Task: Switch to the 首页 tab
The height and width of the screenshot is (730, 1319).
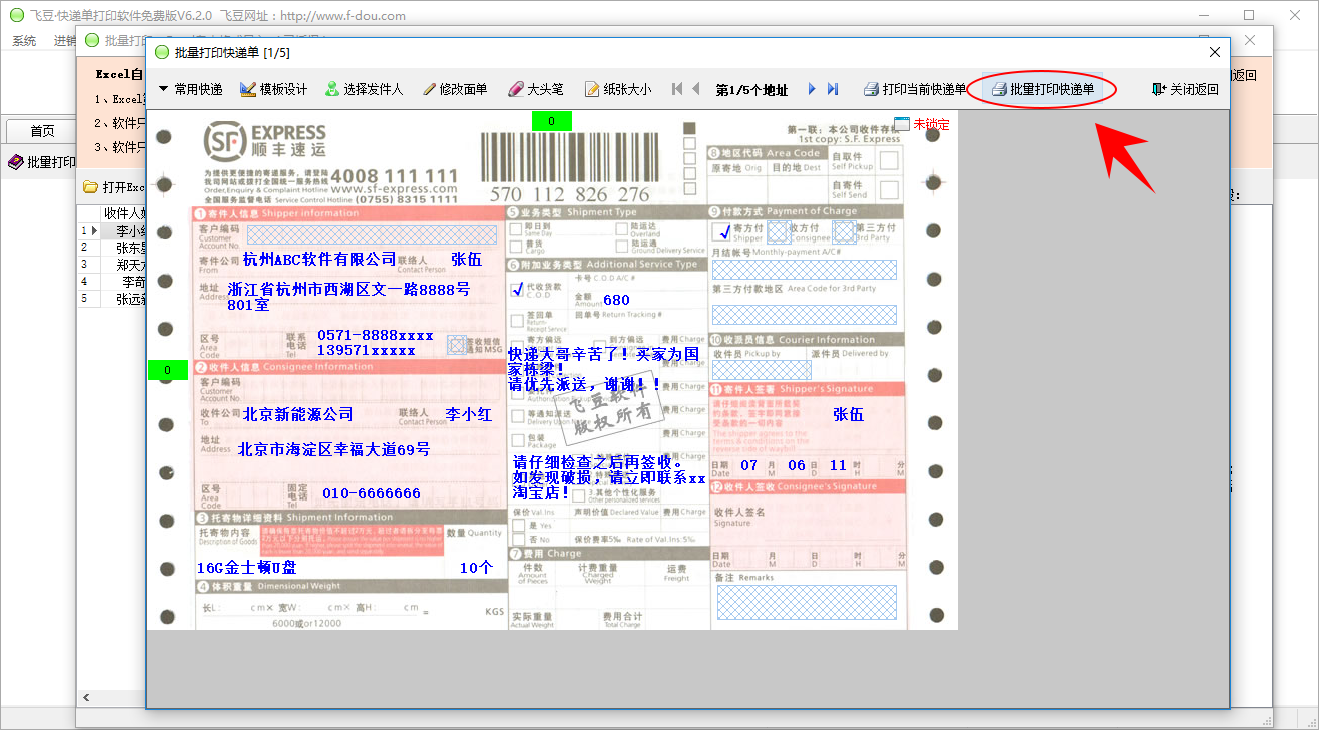Action: coord(42,131)
